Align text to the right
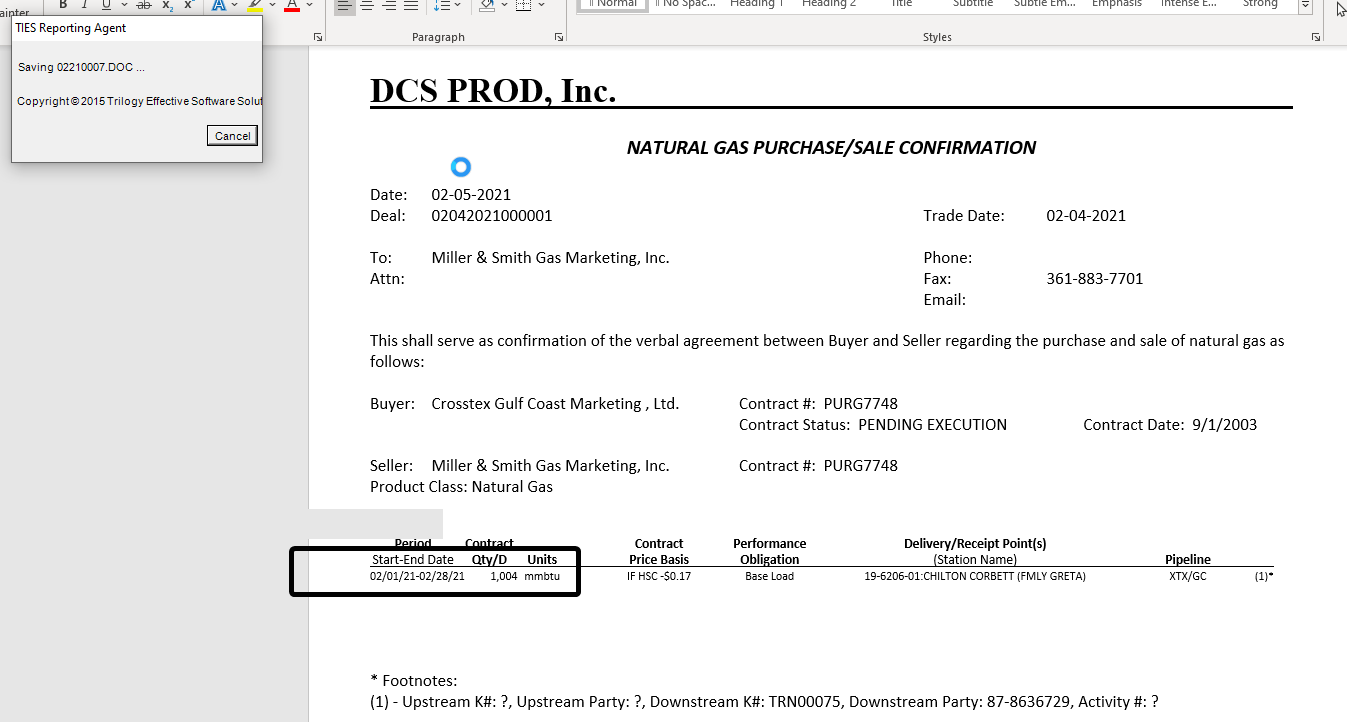Screen dimensions: 1347x722 click(x=389, y=5)
